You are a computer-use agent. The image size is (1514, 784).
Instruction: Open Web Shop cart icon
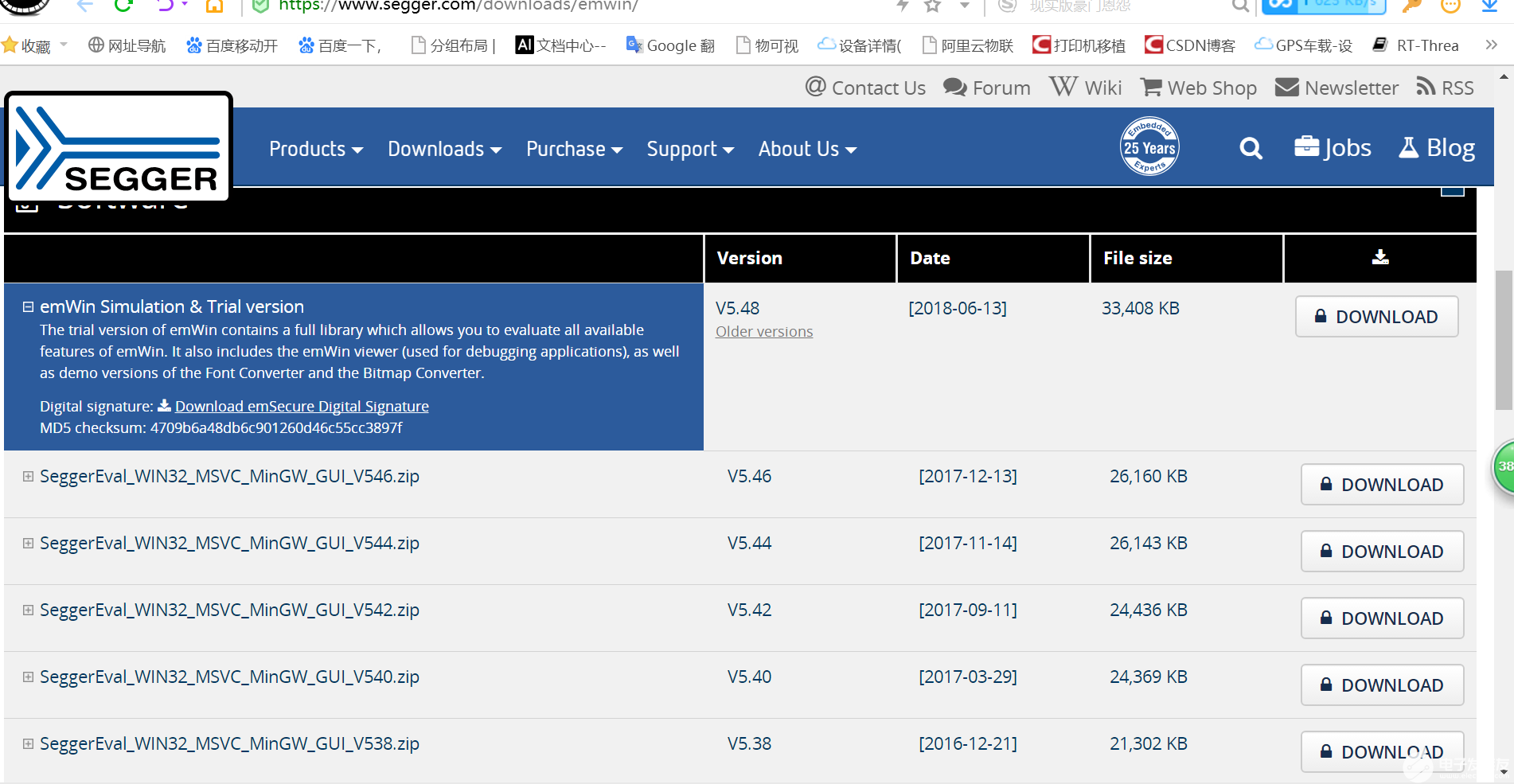tap(1151, 87)
